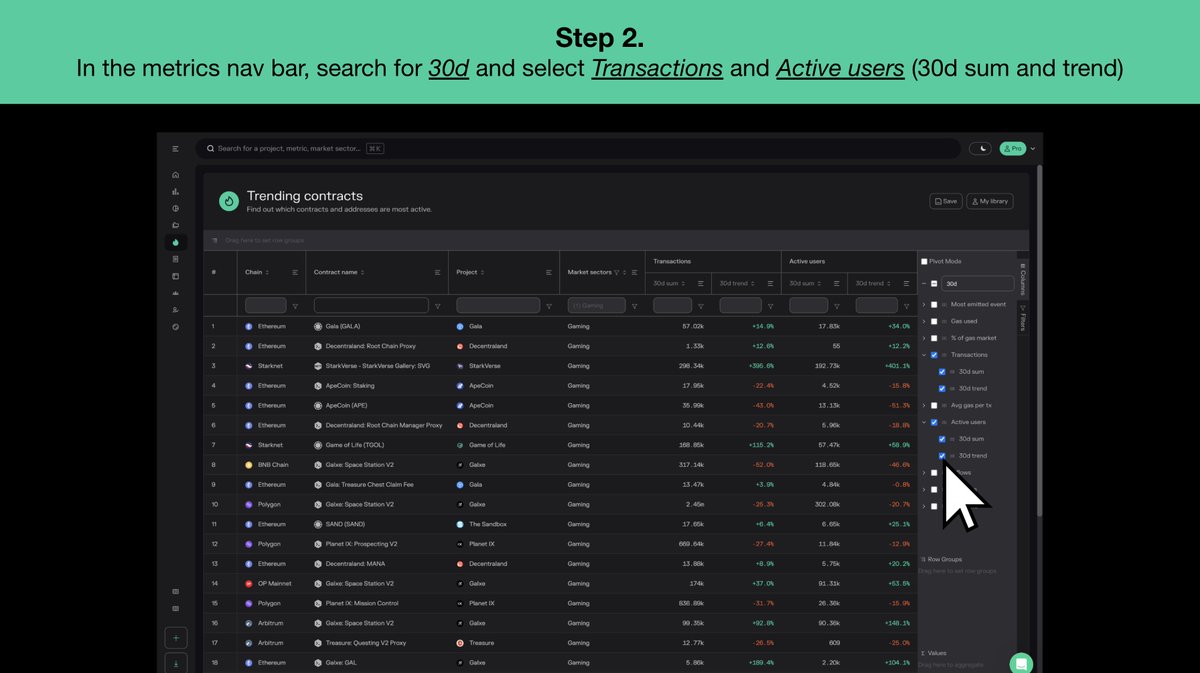The image size is (1200, 673).
Task: Click the download icon at sidebar bottom
Action: pos(176,662)
